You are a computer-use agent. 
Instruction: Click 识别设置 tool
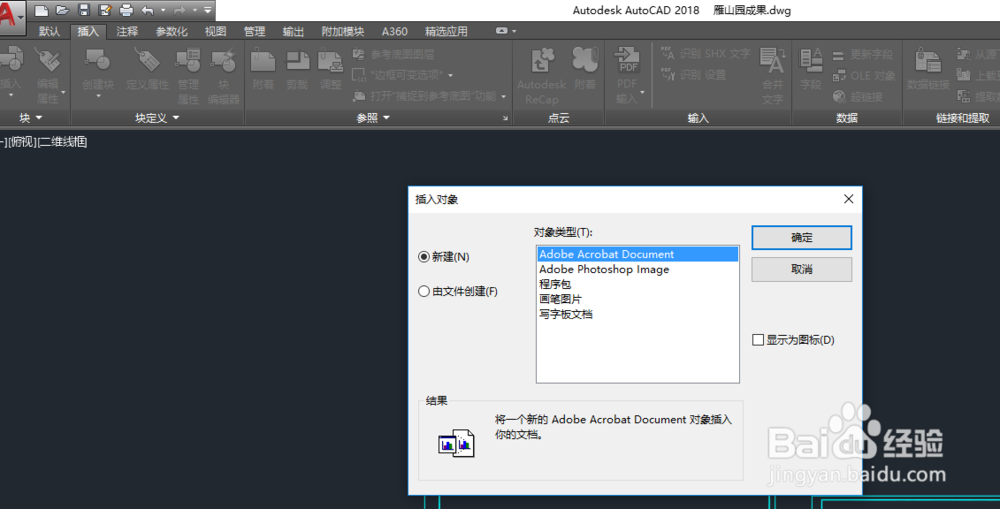pyautogui.click(x=694, y=75)
